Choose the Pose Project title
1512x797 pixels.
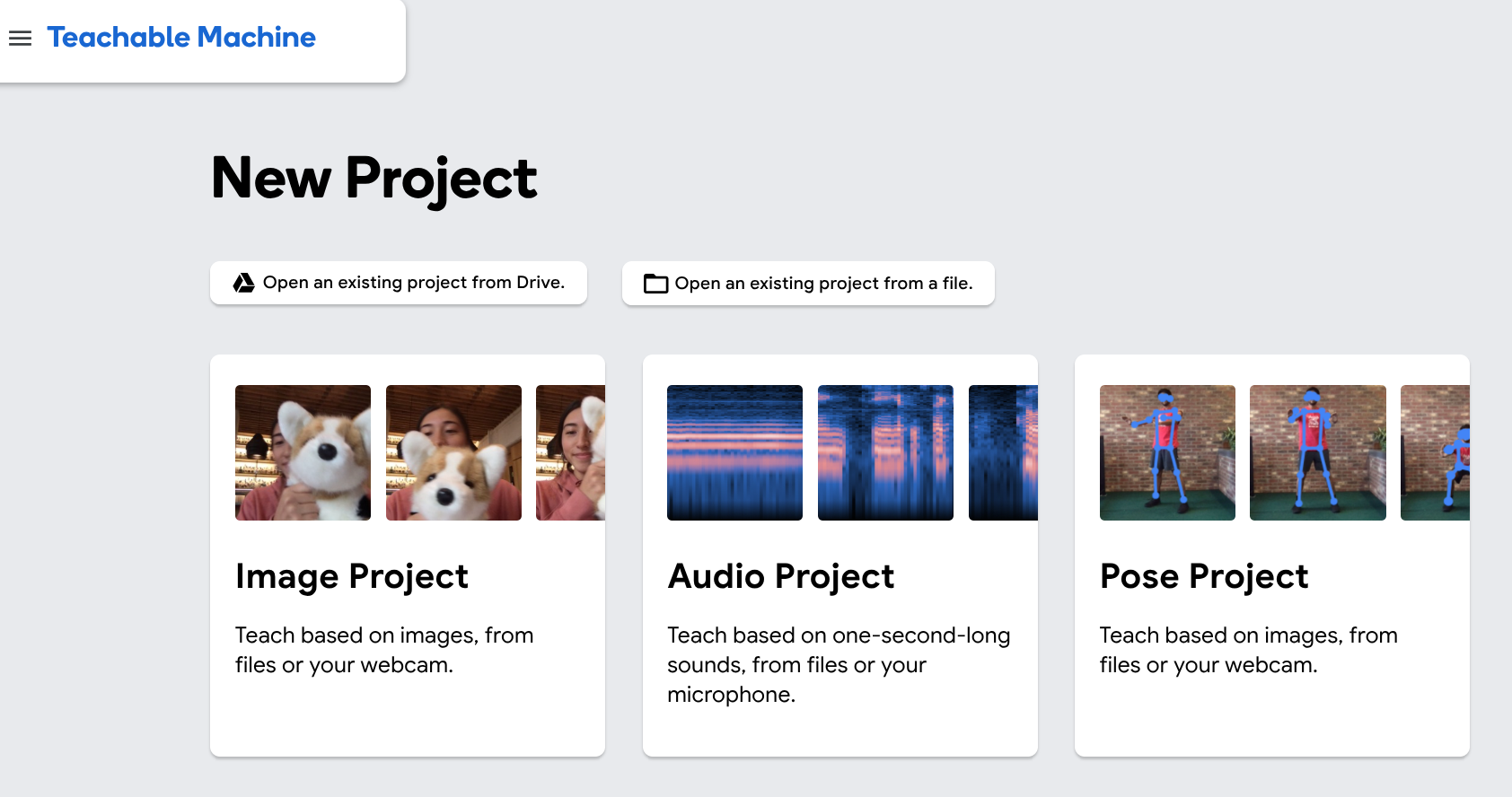click(x=1204, y=577)
